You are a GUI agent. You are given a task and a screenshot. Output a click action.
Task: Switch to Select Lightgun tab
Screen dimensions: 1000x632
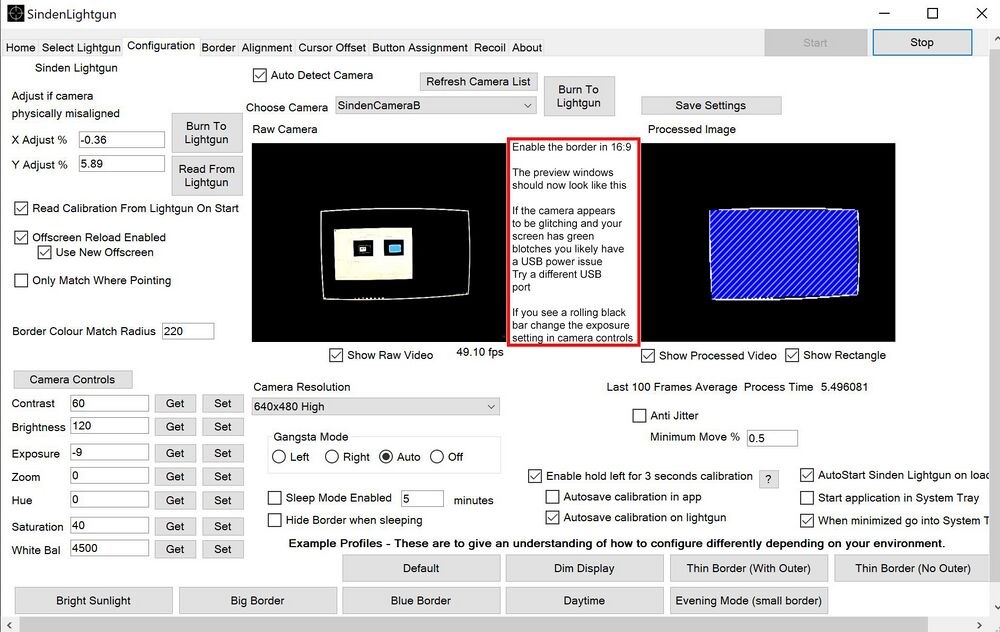(81, 48)
